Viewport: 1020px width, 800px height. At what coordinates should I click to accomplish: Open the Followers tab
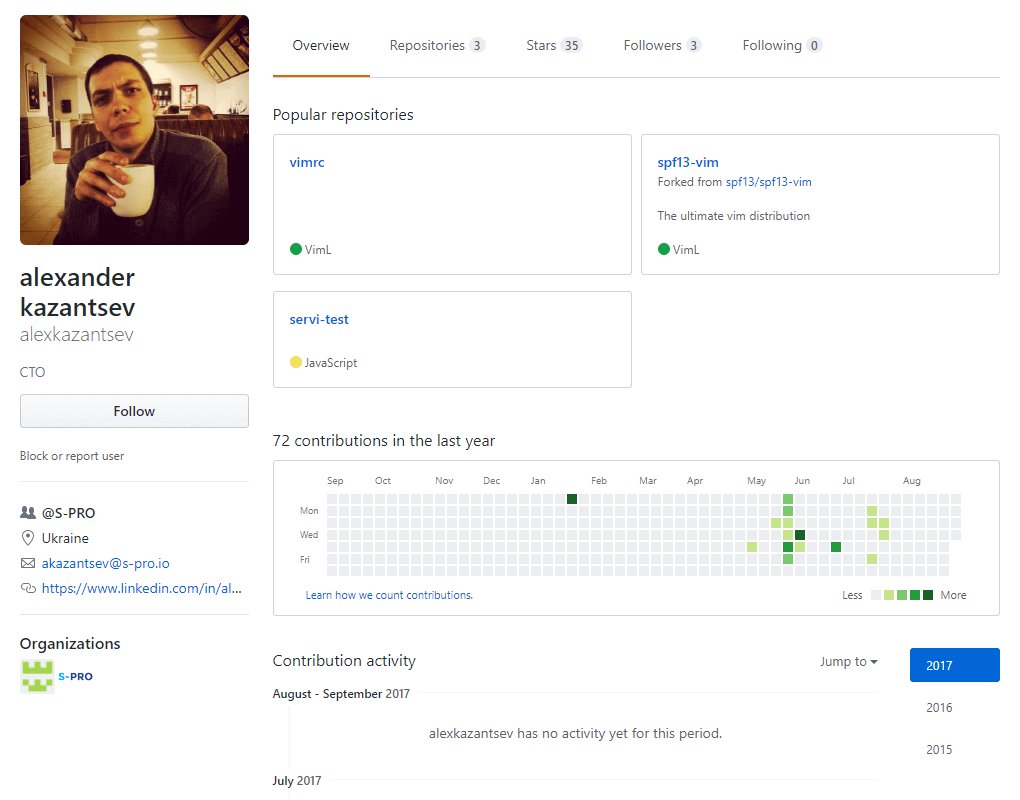click(662, 46)
